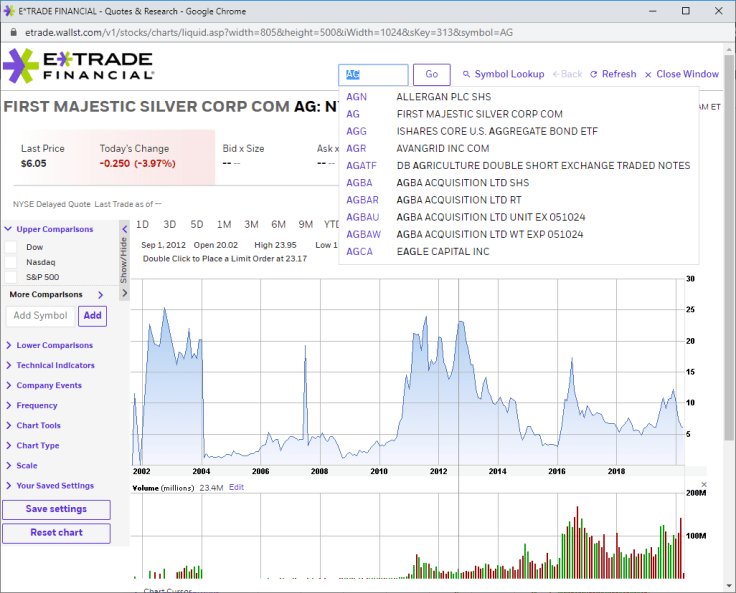Click the Edit link next to Volume
Viewport: 736px width, 593px height.
tap(236, 487)
